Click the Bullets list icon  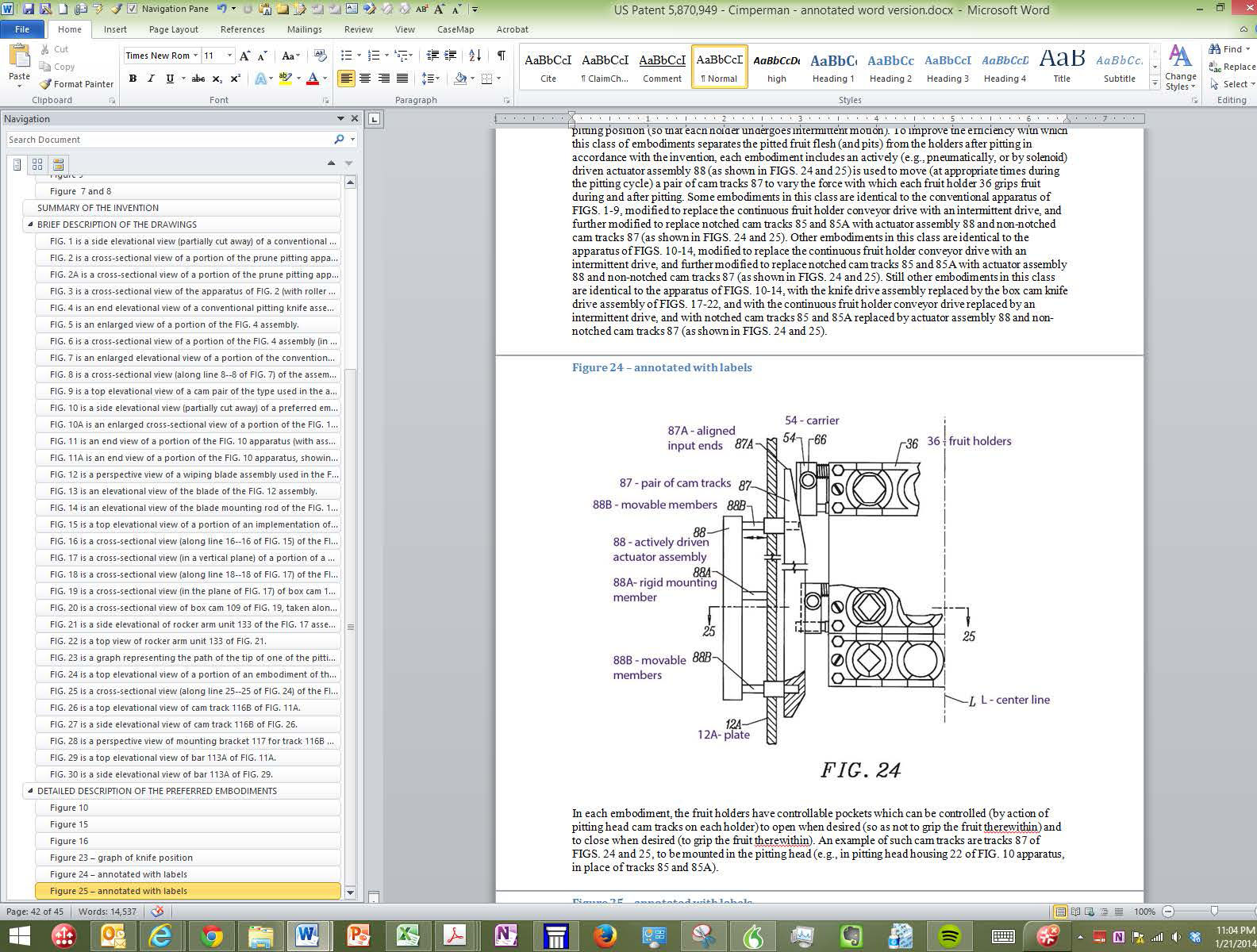pos(346,56)
